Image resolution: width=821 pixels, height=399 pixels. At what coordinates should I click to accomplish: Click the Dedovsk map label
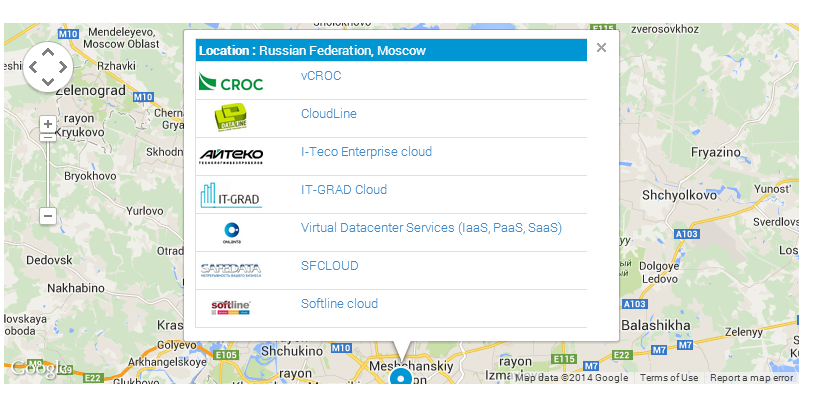[49, 260]
